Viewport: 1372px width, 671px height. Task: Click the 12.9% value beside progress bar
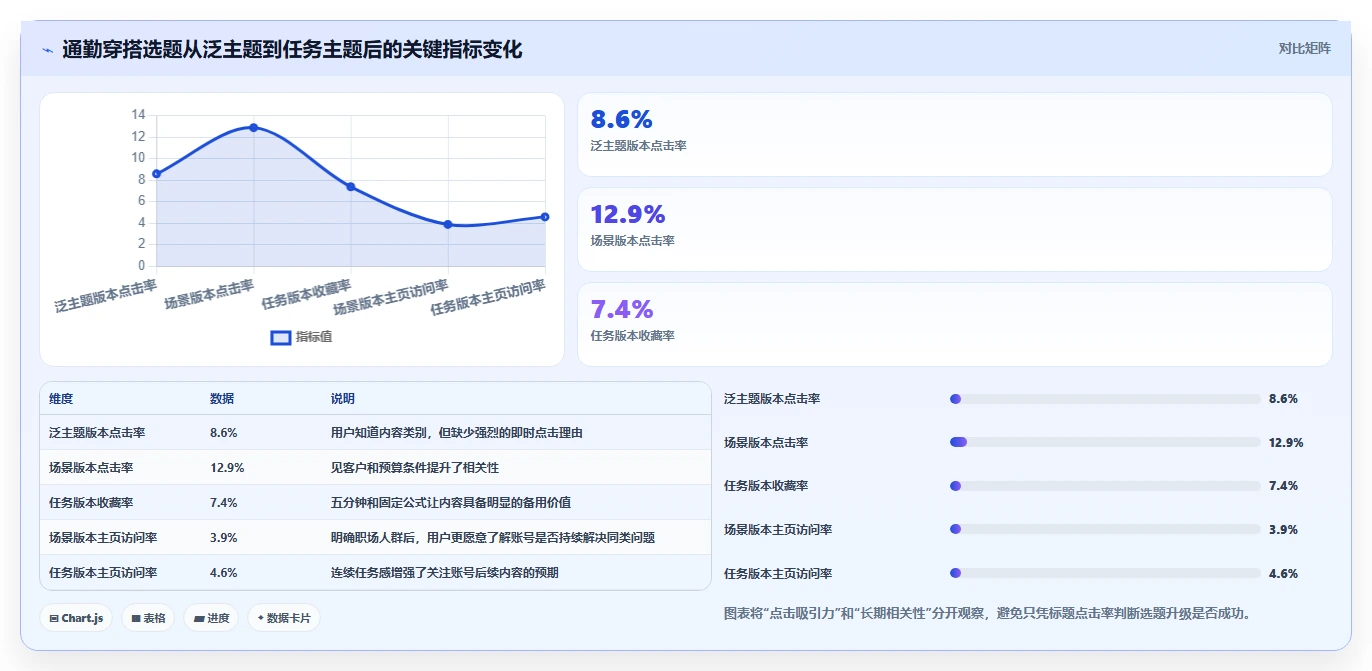click(1286, 442)
